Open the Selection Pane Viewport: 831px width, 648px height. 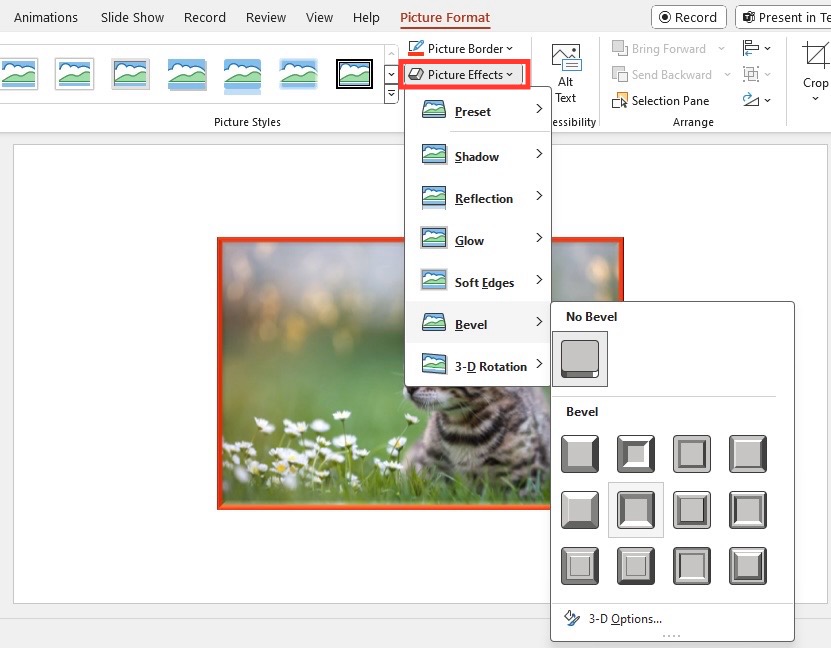point(660,101)
